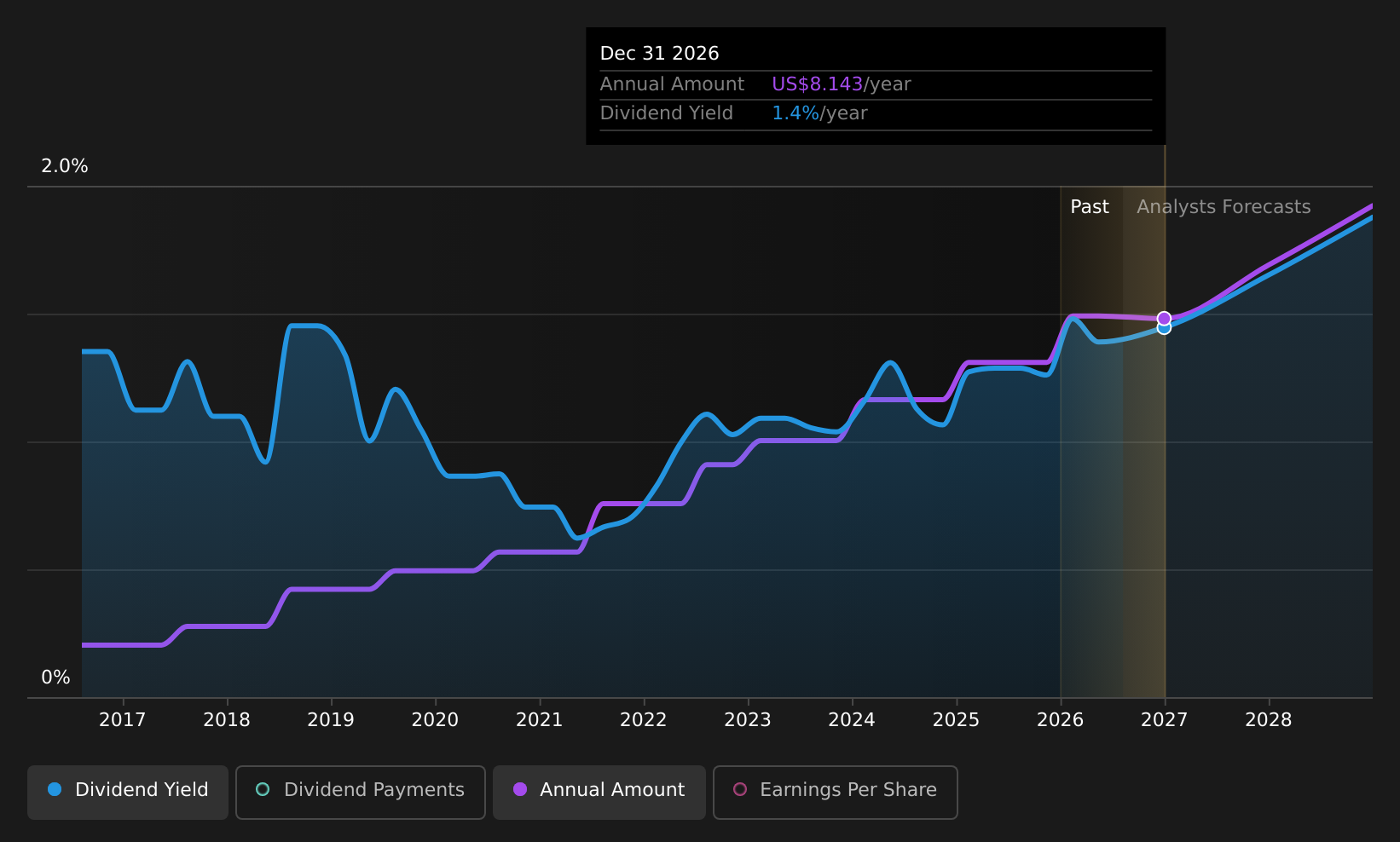Click the 2025 x-axis label

(x=956, y=720)
